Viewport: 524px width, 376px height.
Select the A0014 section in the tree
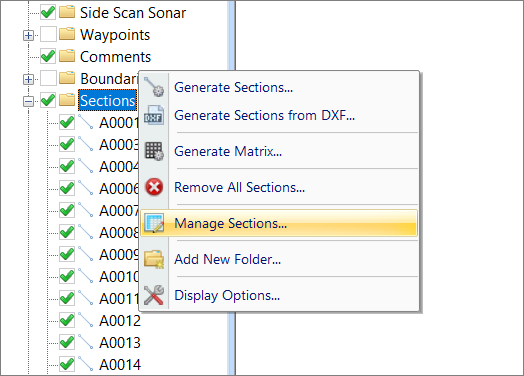(x=120, y=365)
